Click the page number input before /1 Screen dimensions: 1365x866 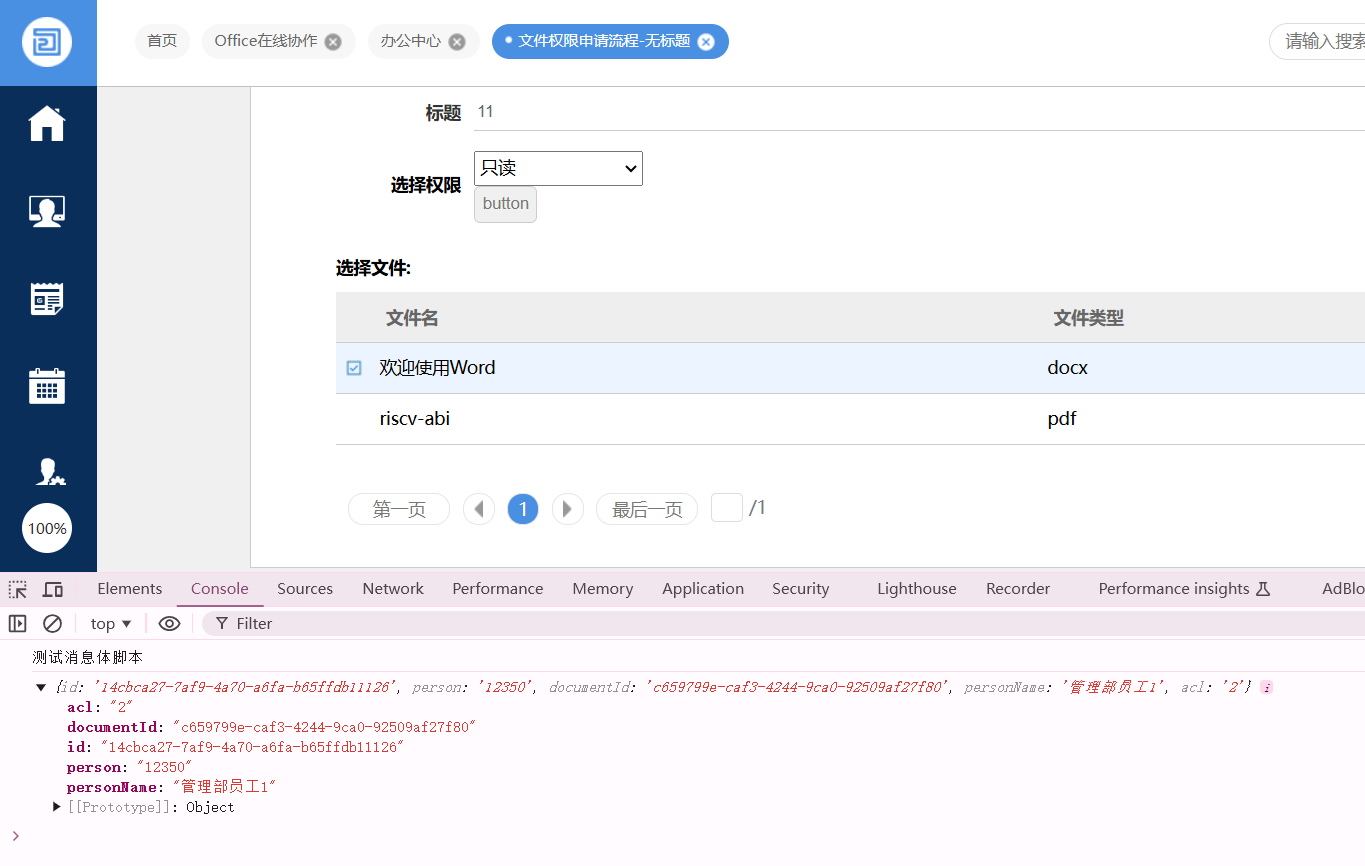(x=727, y=508)
